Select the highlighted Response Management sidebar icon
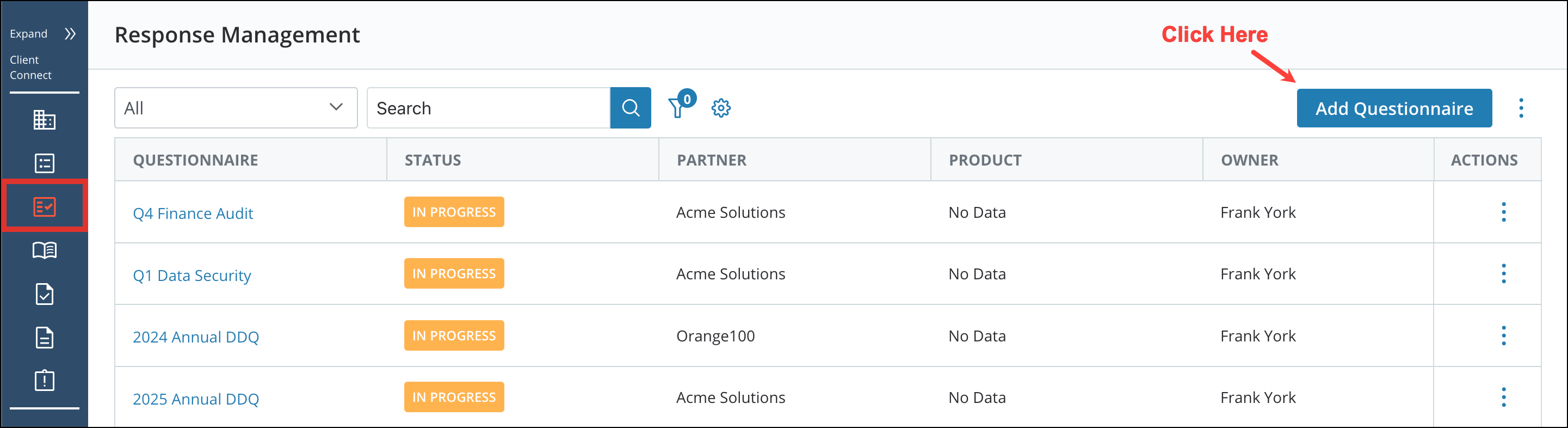The image size is (1568, 428). pyautogui.click(x=45, y=206)
